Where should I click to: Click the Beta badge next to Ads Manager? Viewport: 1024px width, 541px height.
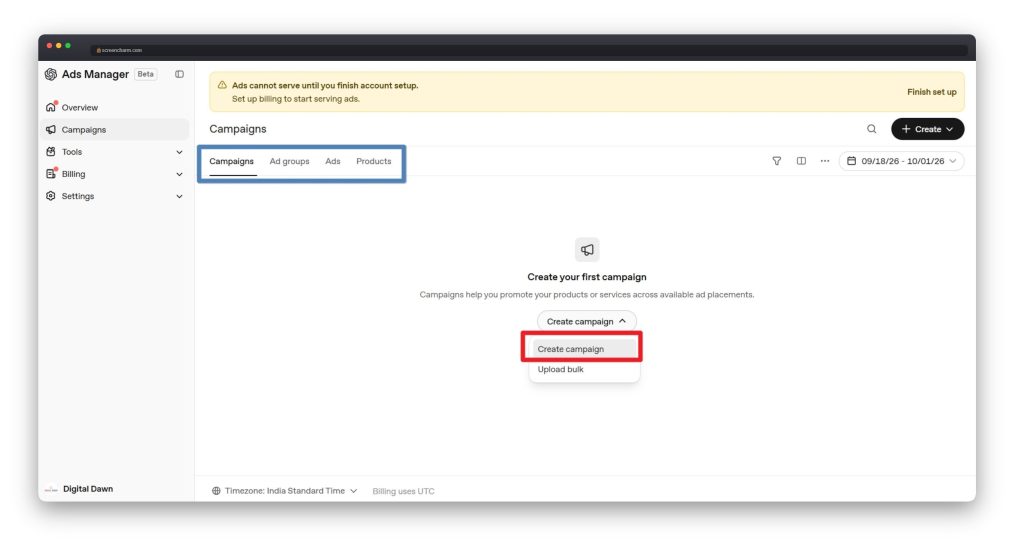click(146, 74)
